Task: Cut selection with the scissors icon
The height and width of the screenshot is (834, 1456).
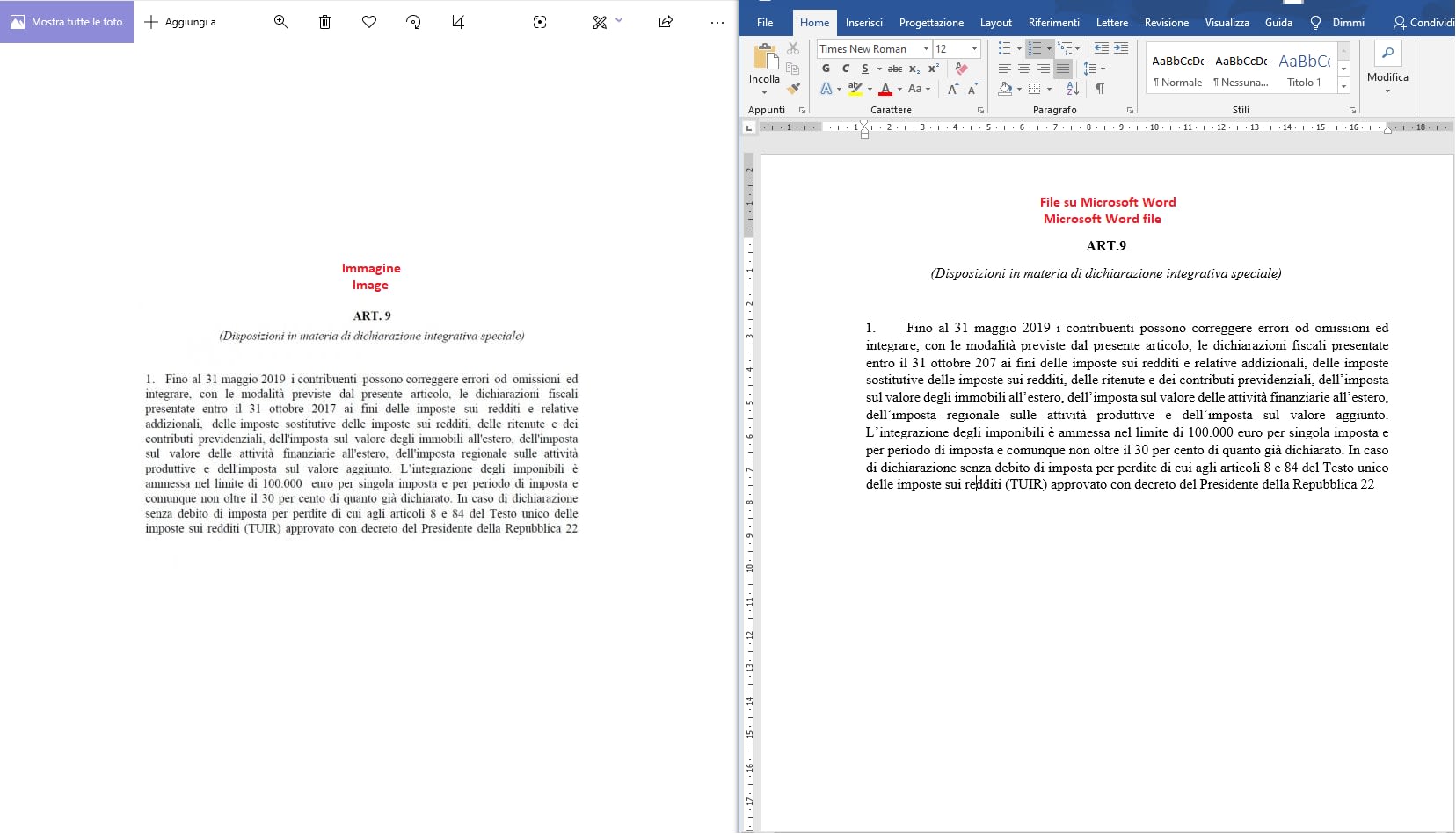Action: (x=793, y=48)
